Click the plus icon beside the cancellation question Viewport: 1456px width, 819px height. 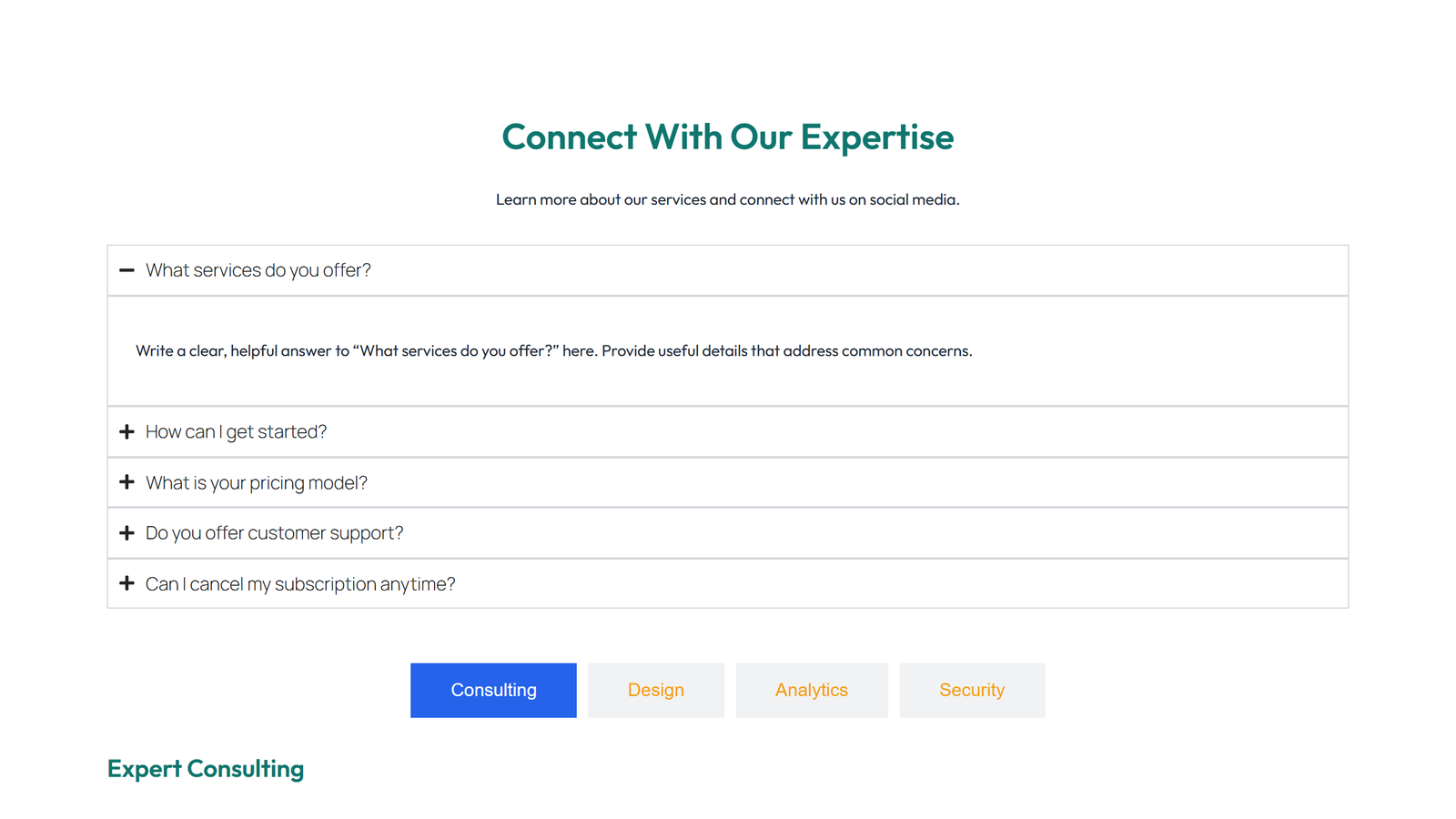[x=126, y=583]
